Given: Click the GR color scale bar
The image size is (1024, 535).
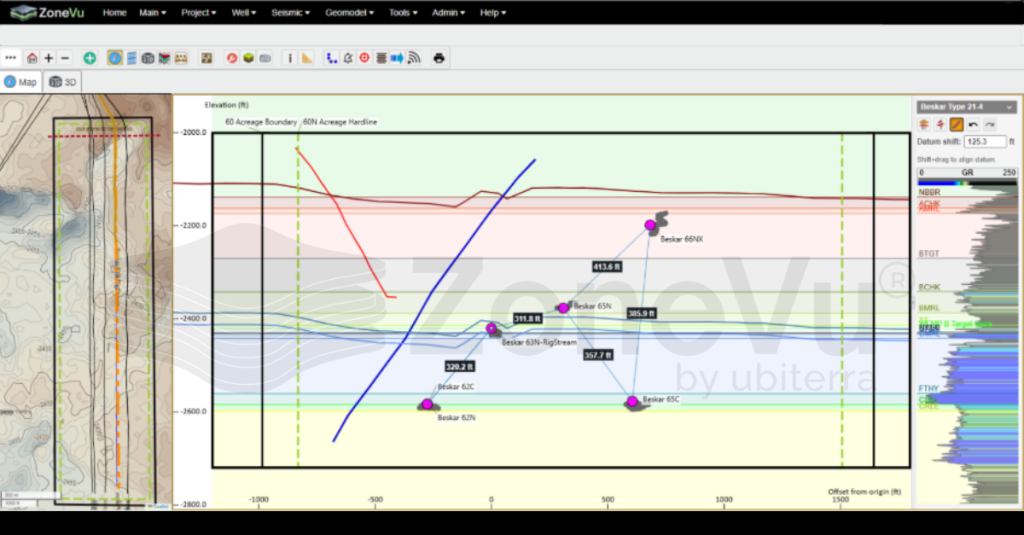Looking at the screenshot, I should point(967,183).
